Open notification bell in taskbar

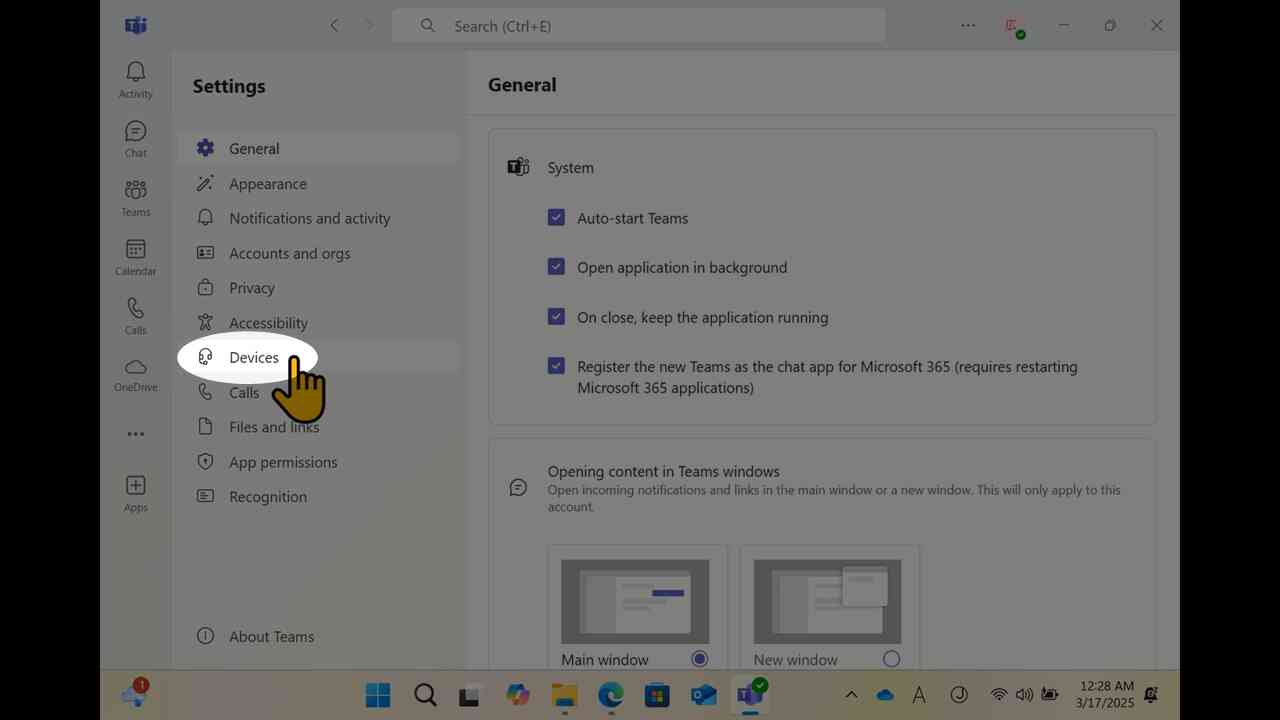(x=1151, y=695)
